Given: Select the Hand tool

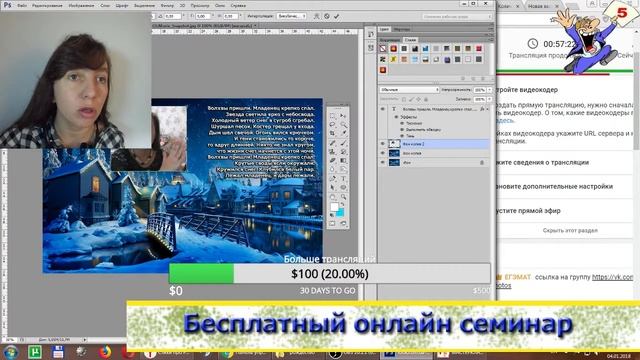Looking at the screenshot, I should [332, 196].
